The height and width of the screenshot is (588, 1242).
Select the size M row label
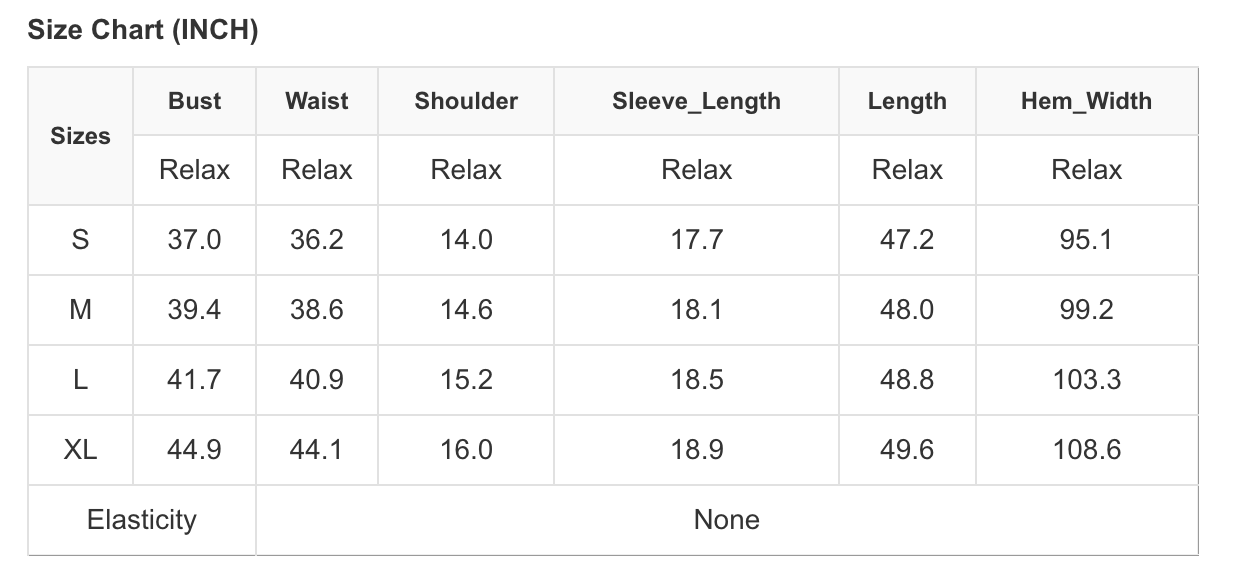click(x=80, y=310)
